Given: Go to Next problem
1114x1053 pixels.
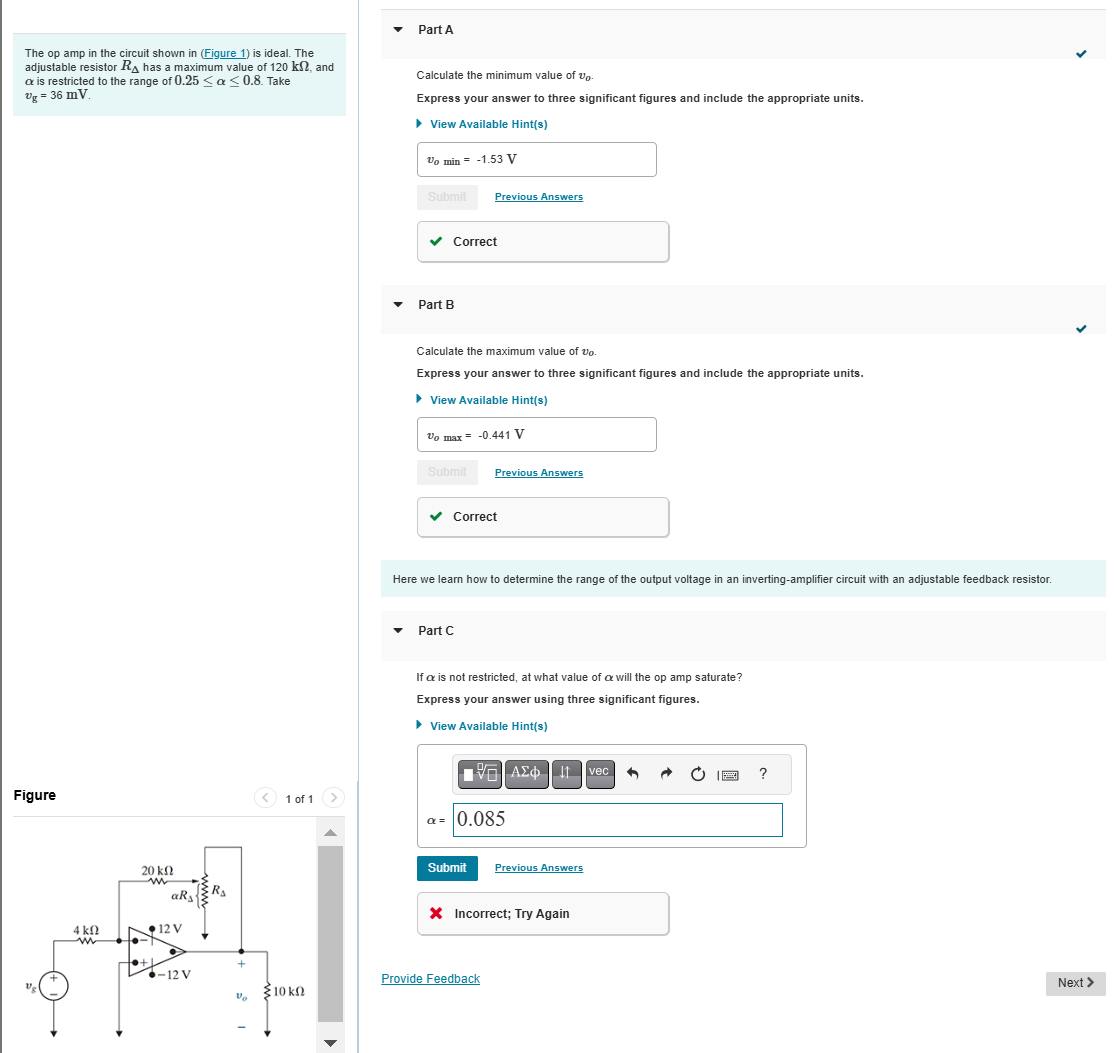Looking at the screenshot, I should click(x=1075, y=983).
